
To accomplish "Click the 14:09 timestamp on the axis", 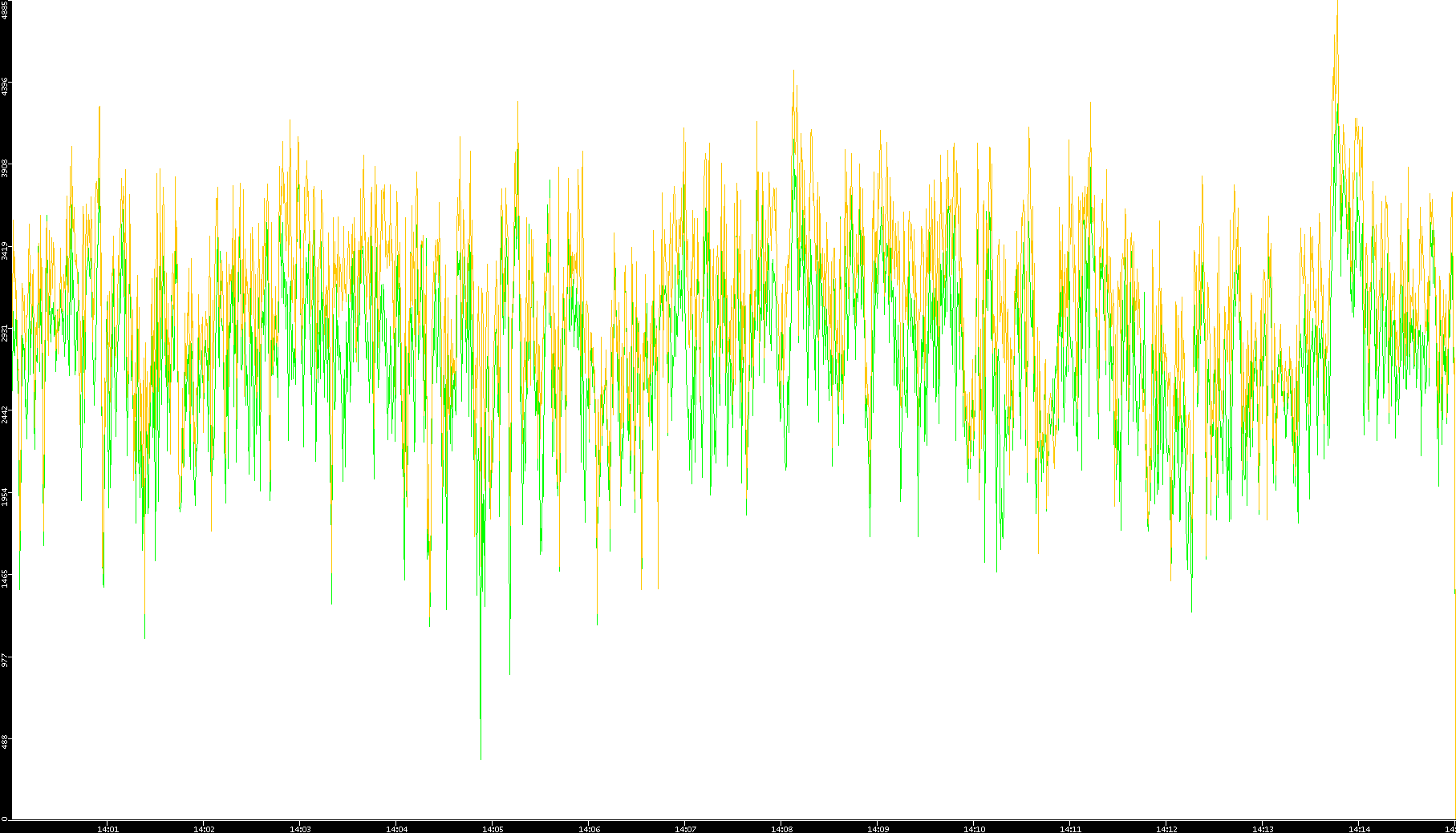I will pyautogui.click(x=878, y=829).
